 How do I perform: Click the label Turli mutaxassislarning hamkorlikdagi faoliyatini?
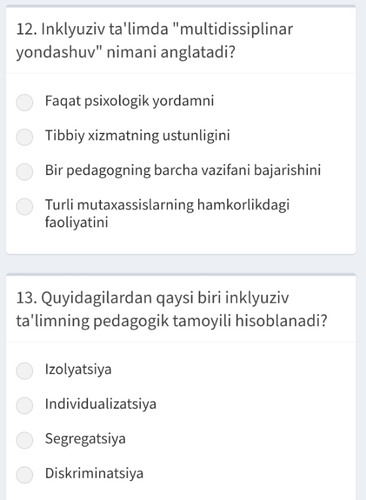click(167, 213)
